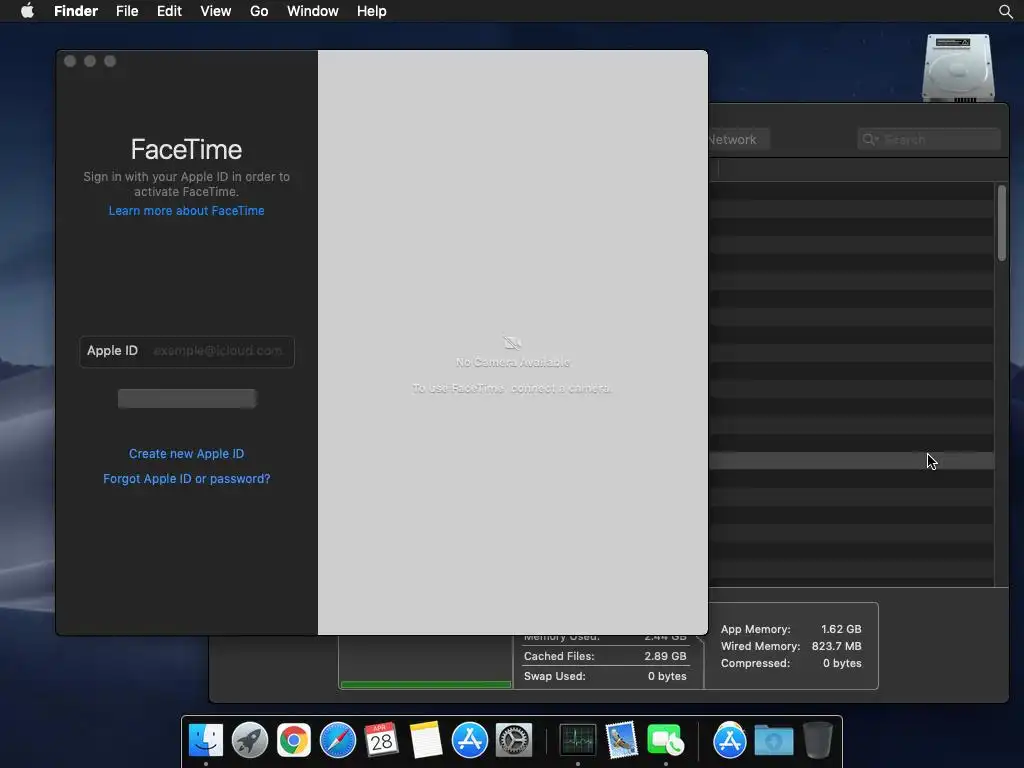
Task: Click Forgot Apple ID or password link
Action: 186,479
